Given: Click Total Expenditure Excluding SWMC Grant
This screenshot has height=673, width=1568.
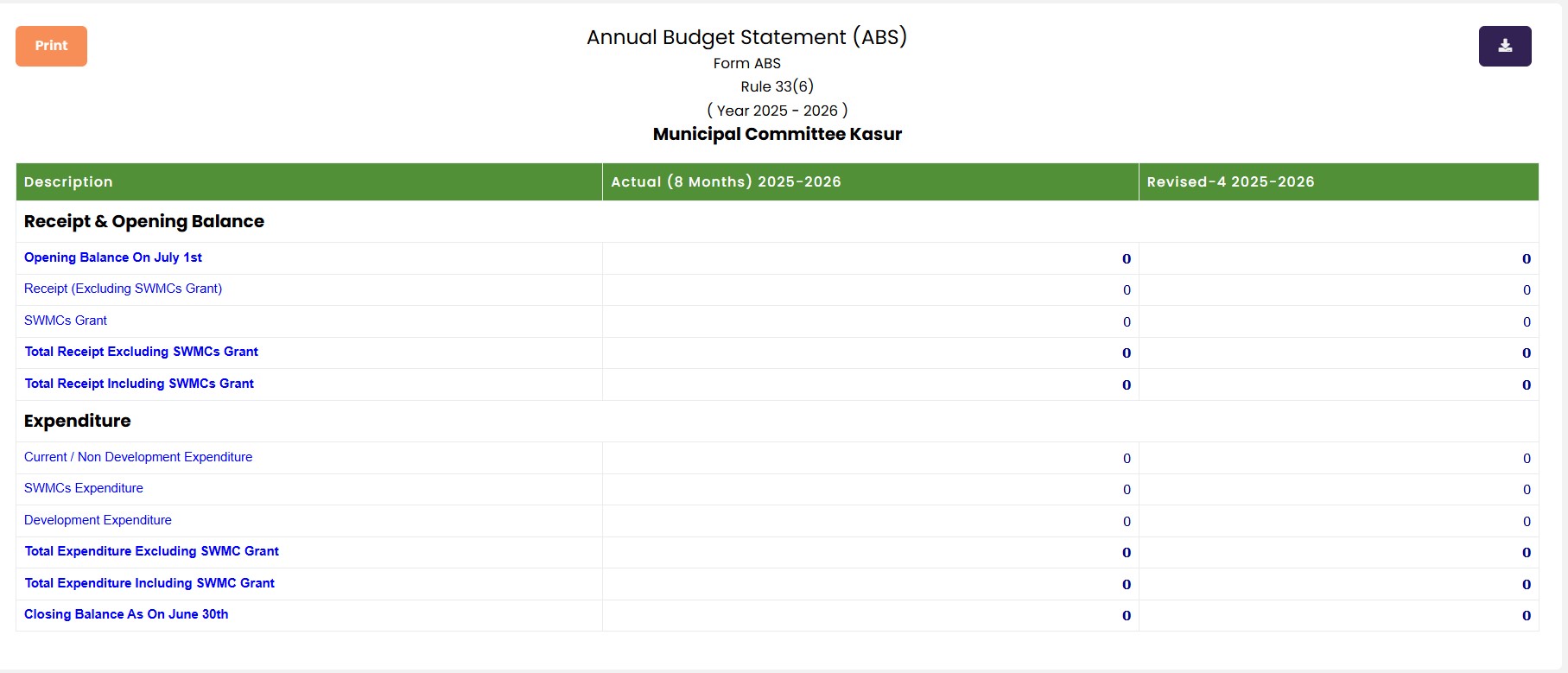Looking at the screenshot, I should [151, 551].
